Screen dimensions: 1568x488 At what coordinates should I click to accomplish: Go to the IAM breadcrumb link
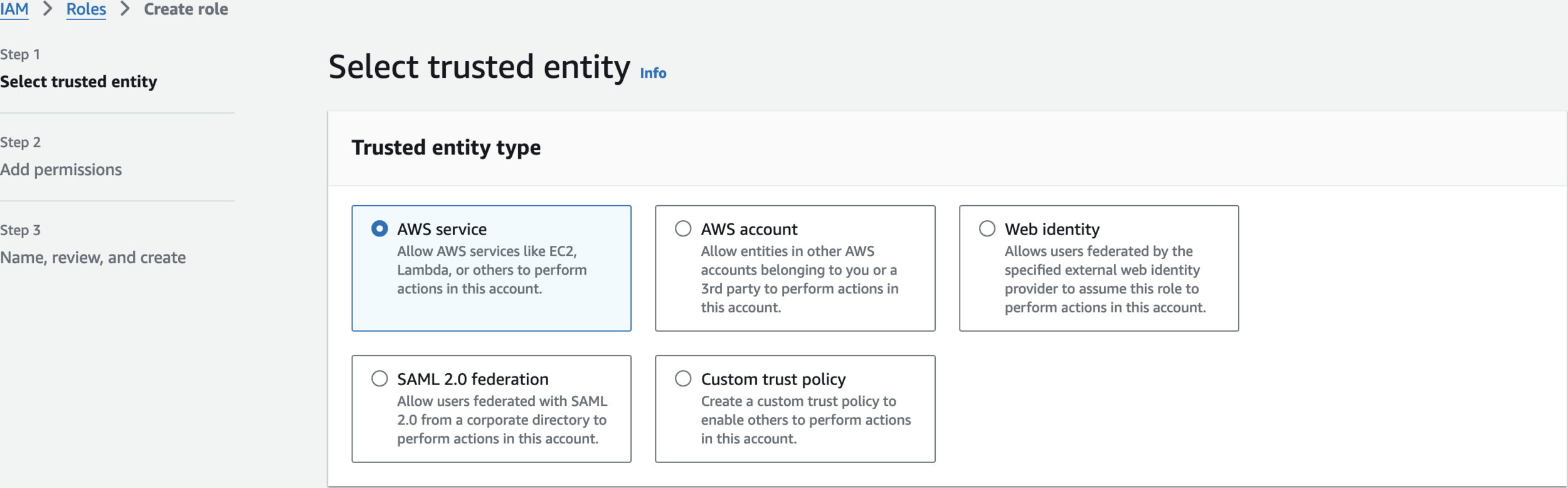pyautogui.click(x=14, y=9)
